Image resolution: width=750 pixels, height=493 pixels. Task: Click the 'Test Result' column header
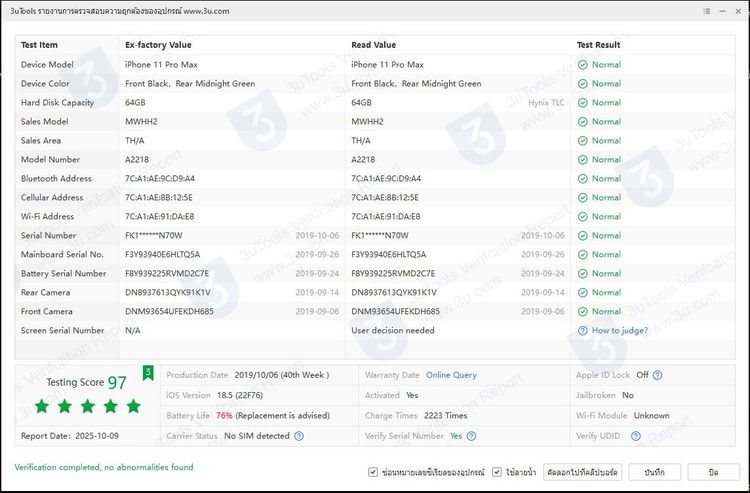(x=598, y=45)
